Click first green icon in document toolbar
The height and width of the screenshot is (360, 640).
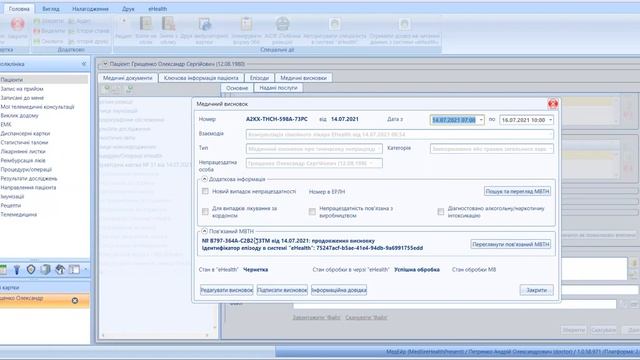click(107, 88)
